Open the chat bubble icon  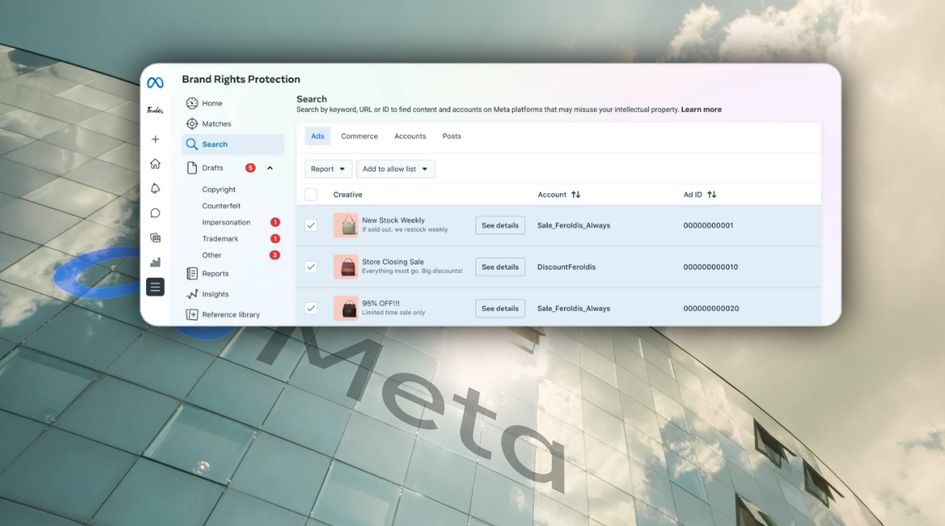click(155, 213)
